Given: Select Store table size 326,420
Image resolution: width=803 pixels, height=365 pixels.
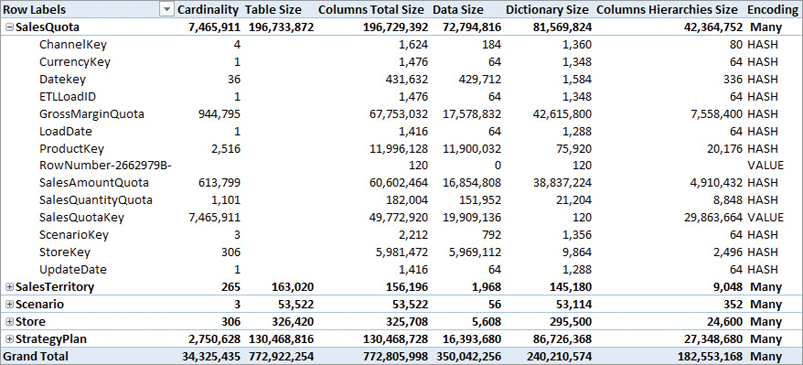Looking at the screenshot, I should pos(294,322).
